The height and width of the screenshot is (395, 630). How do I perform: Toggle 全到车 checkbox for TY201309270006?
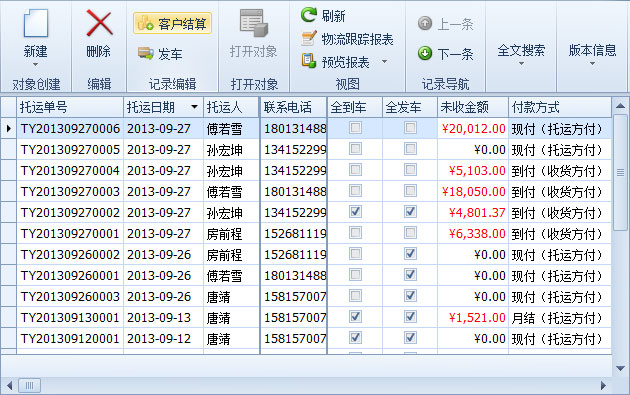pos(355,128)
